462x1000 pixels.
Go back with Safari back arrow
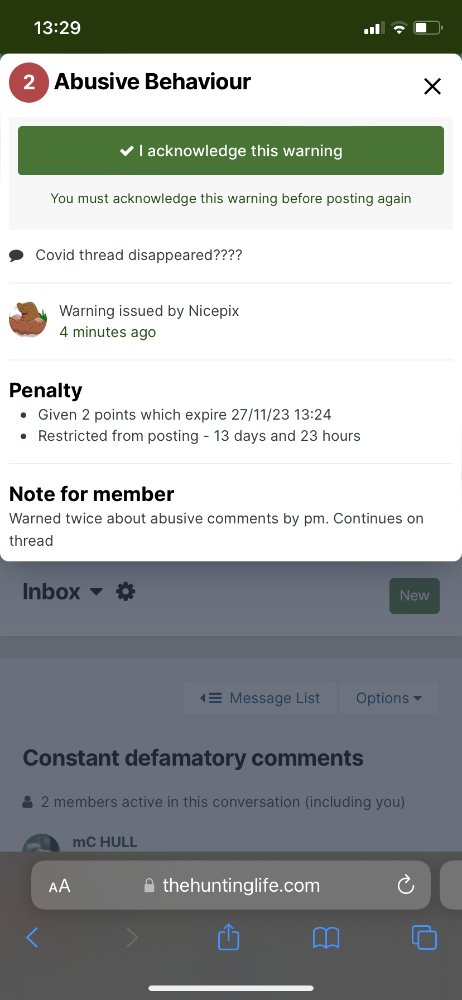pos(32,938)
